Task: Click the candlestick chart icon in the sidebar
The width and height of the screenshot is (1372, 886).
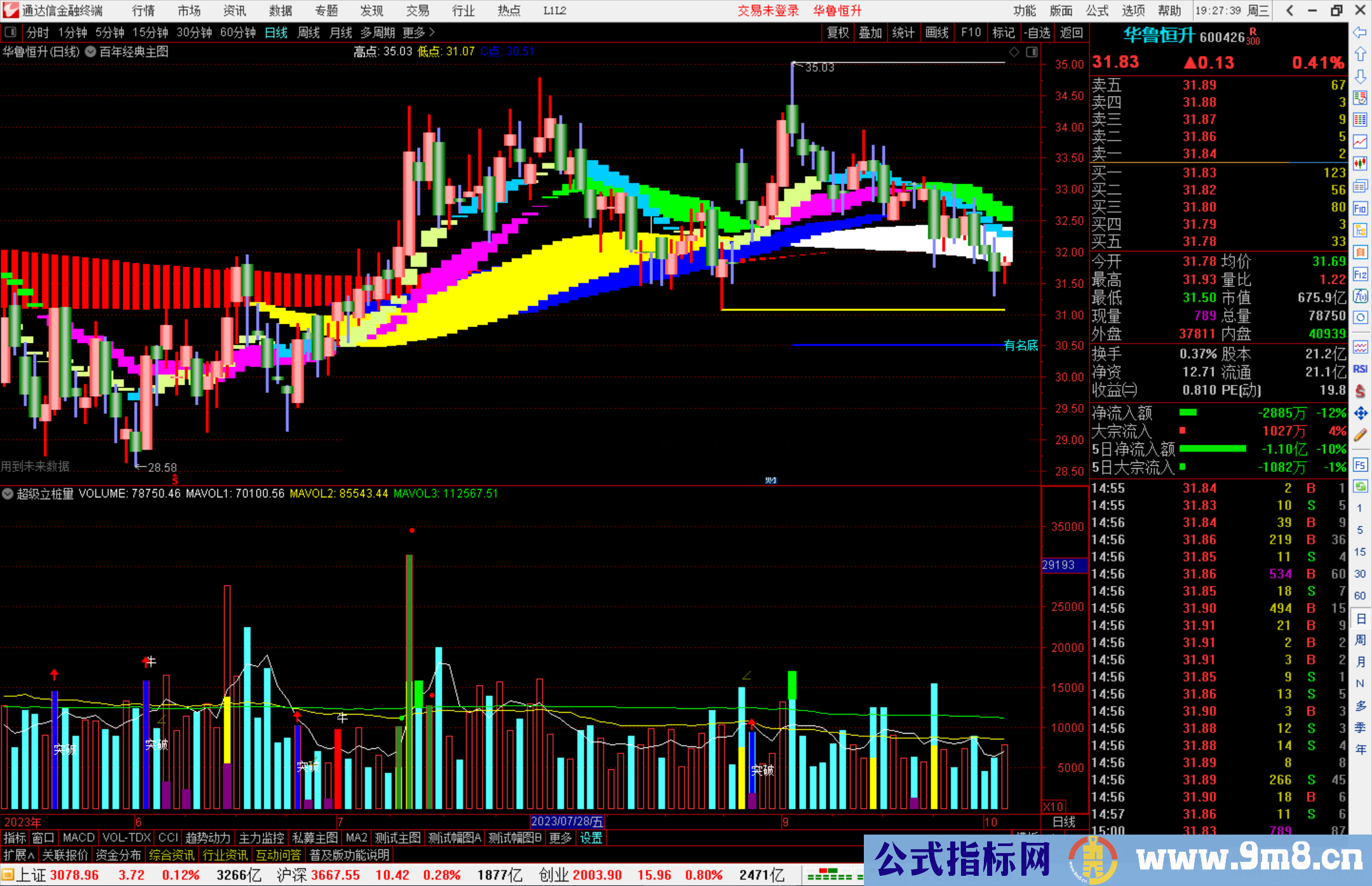Action: [x=1360, y=164]
